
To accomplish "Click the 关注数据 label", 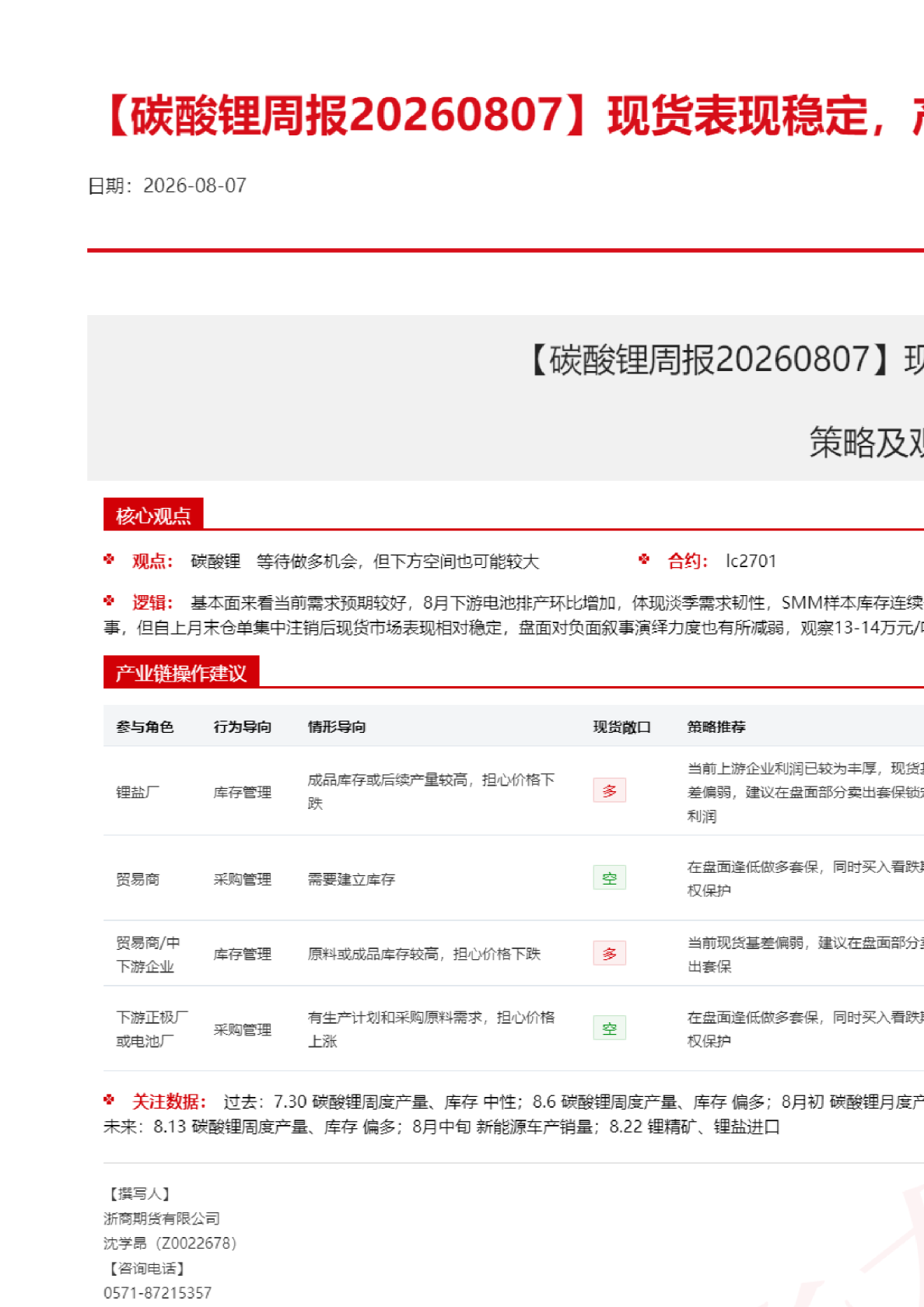I will (x=169, y=1102).
